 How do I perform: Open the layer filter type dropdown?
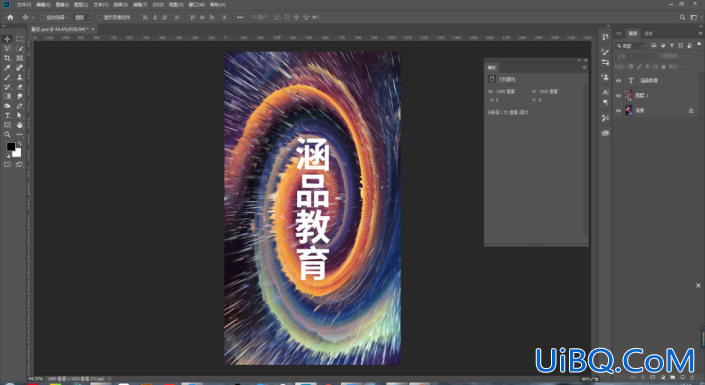[631, 45]
